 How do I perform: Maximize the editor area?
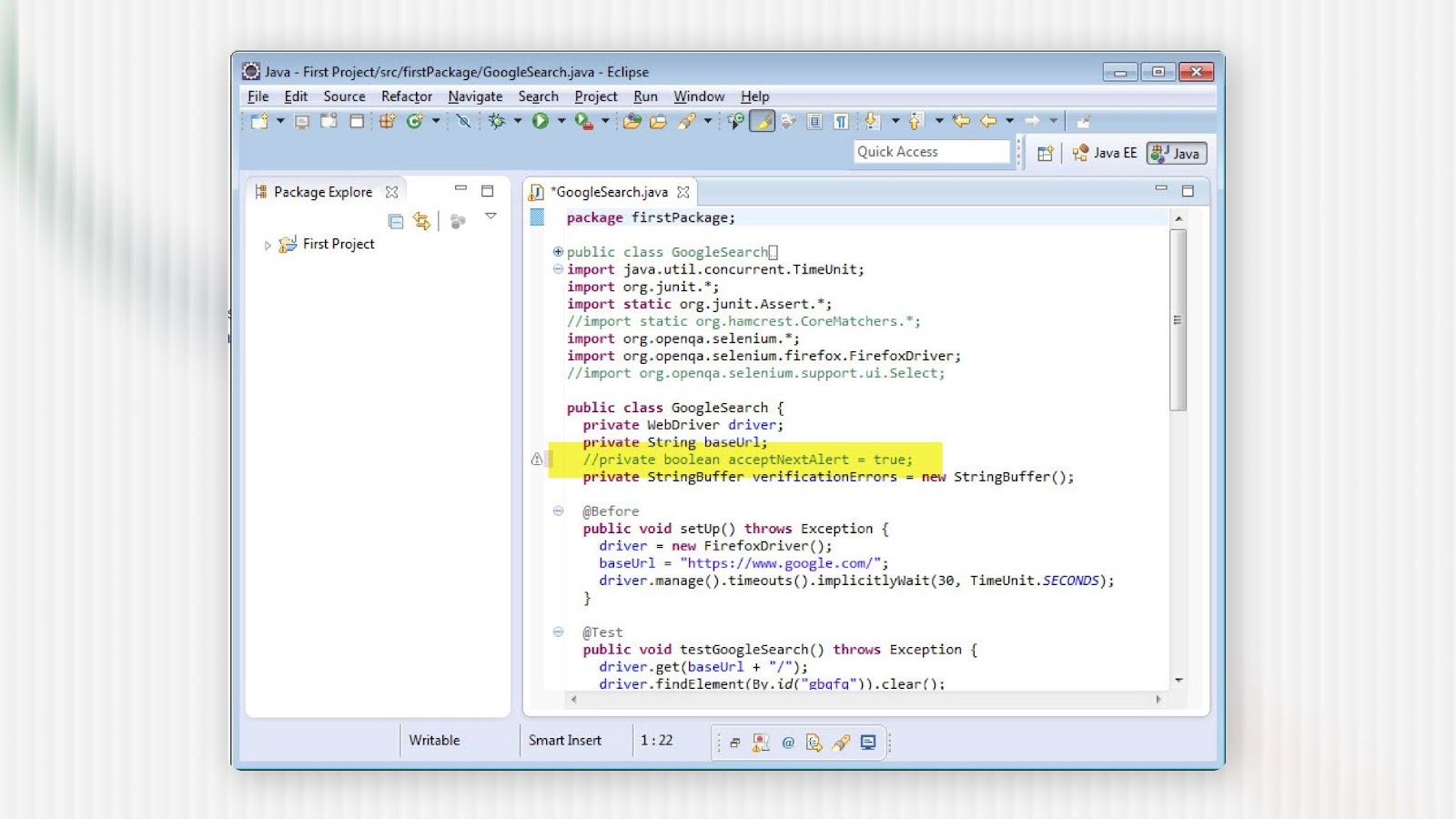1188,191
